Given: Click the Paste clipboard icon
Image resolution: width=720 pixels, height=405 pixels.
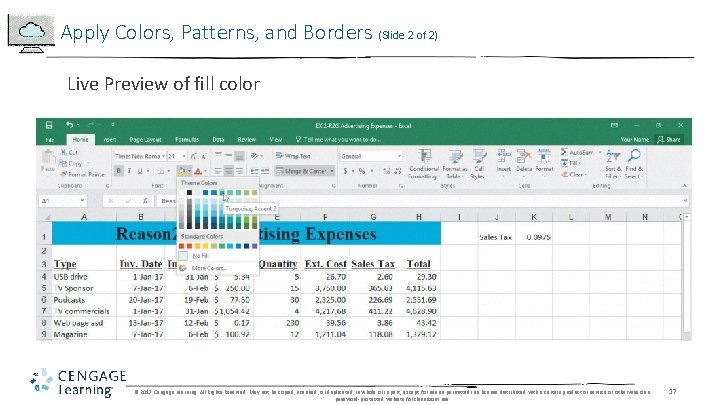Looking at the screenshot, I should (48, 158).
